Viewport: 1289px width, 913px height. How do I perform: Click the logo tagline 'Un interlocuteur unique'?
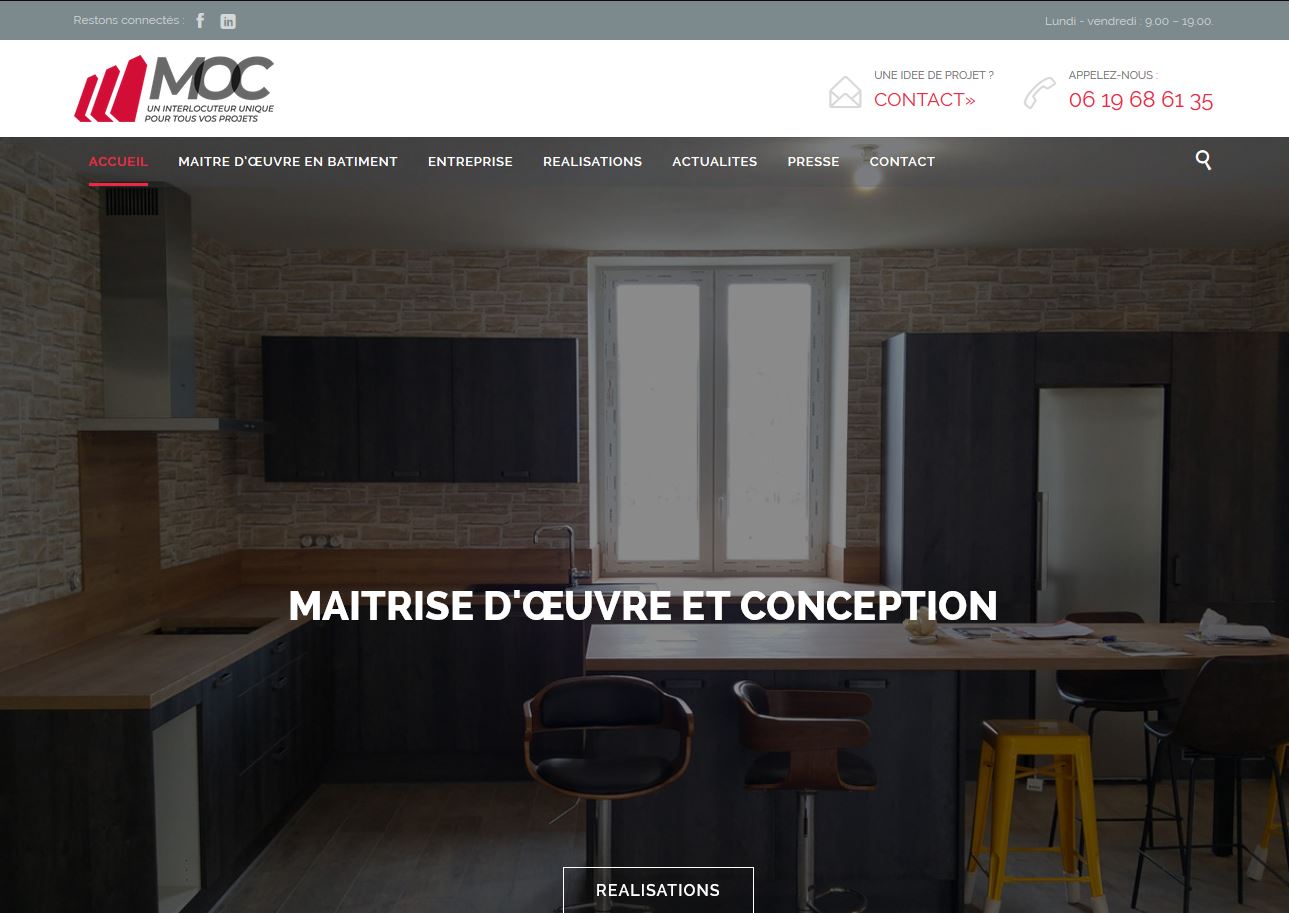click(210, 108)
